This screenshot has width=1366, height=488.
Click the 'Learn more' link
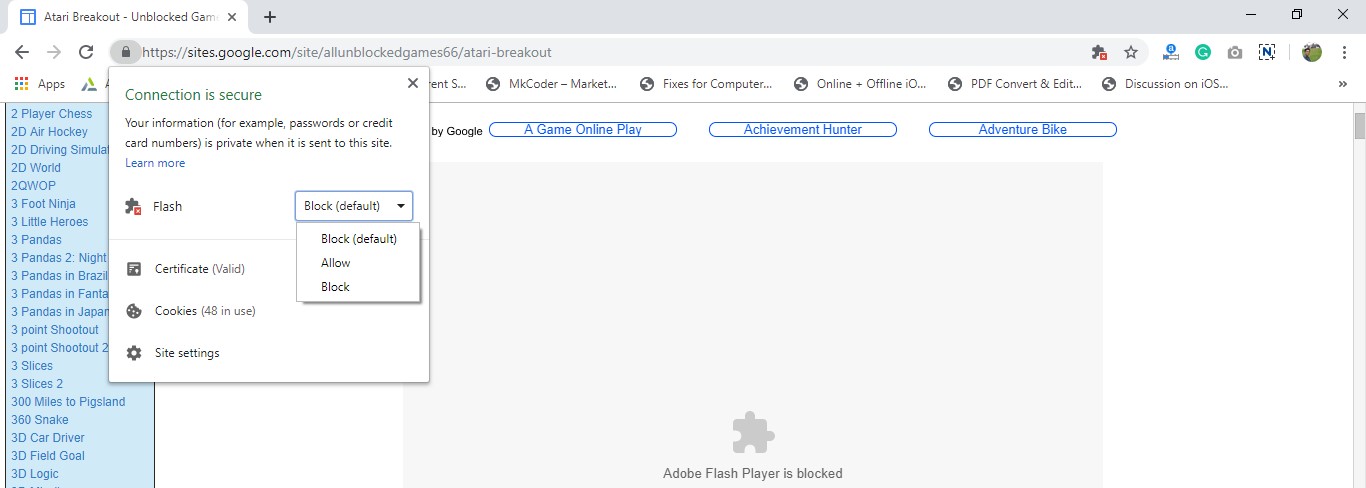tap(155, 163)
